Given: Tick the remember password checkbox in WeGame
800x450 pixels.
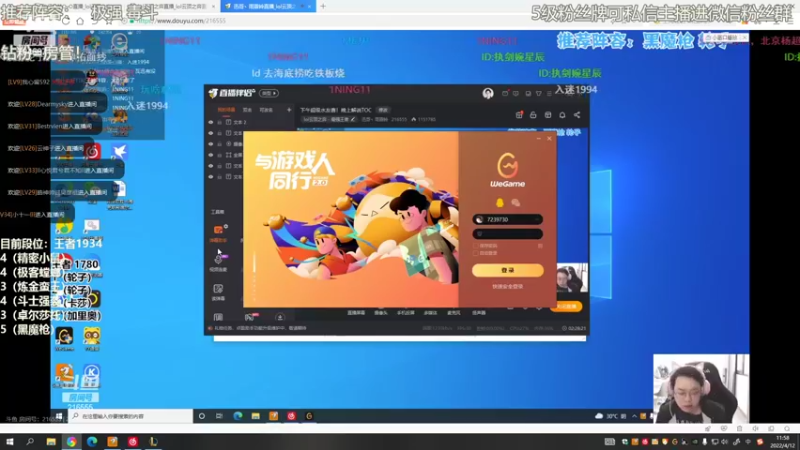Looking at the screenshot, I should 476,246.
